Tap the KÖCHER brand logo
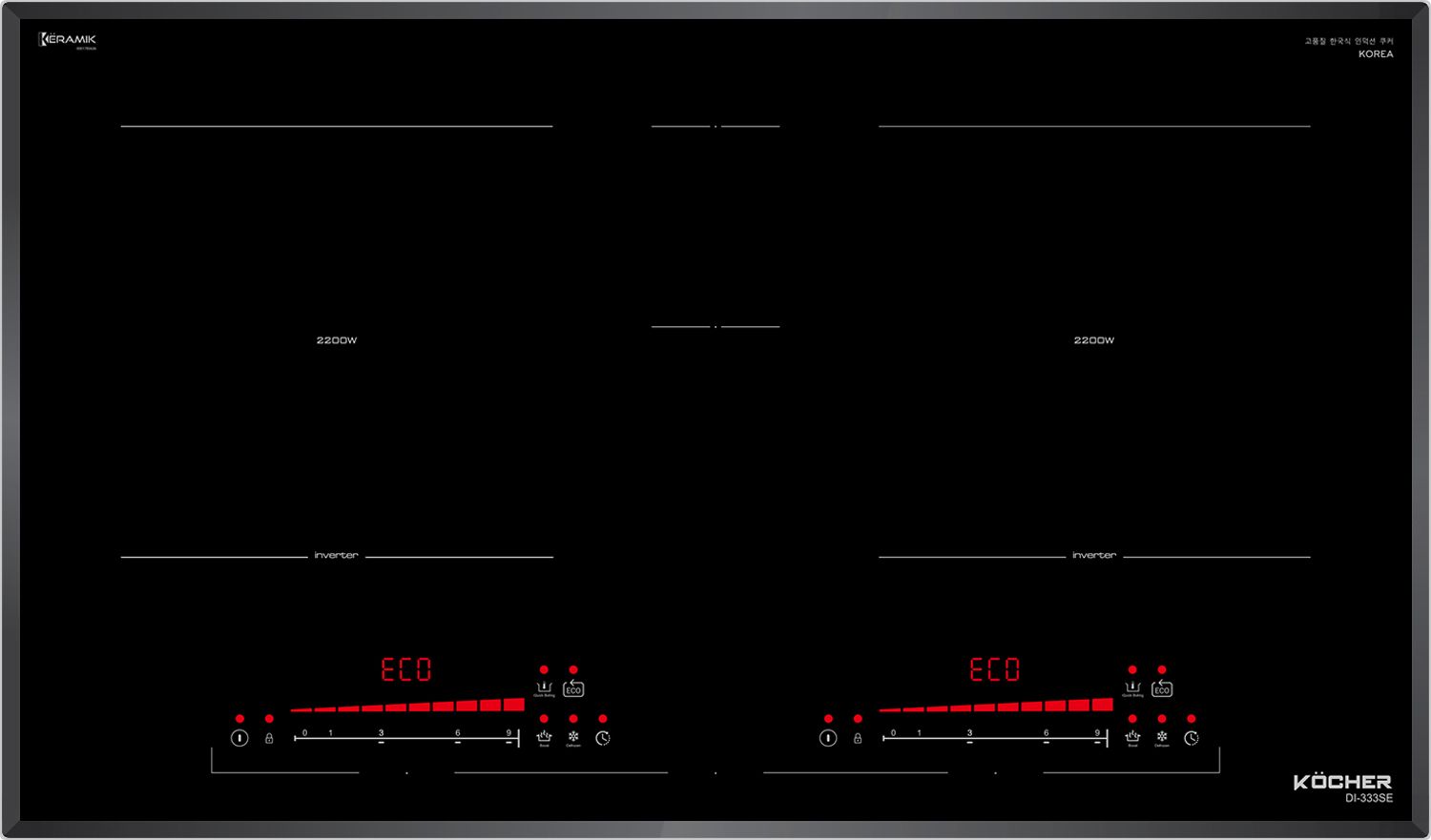This screenshot has width=1431, height=840. [1342, 782]
